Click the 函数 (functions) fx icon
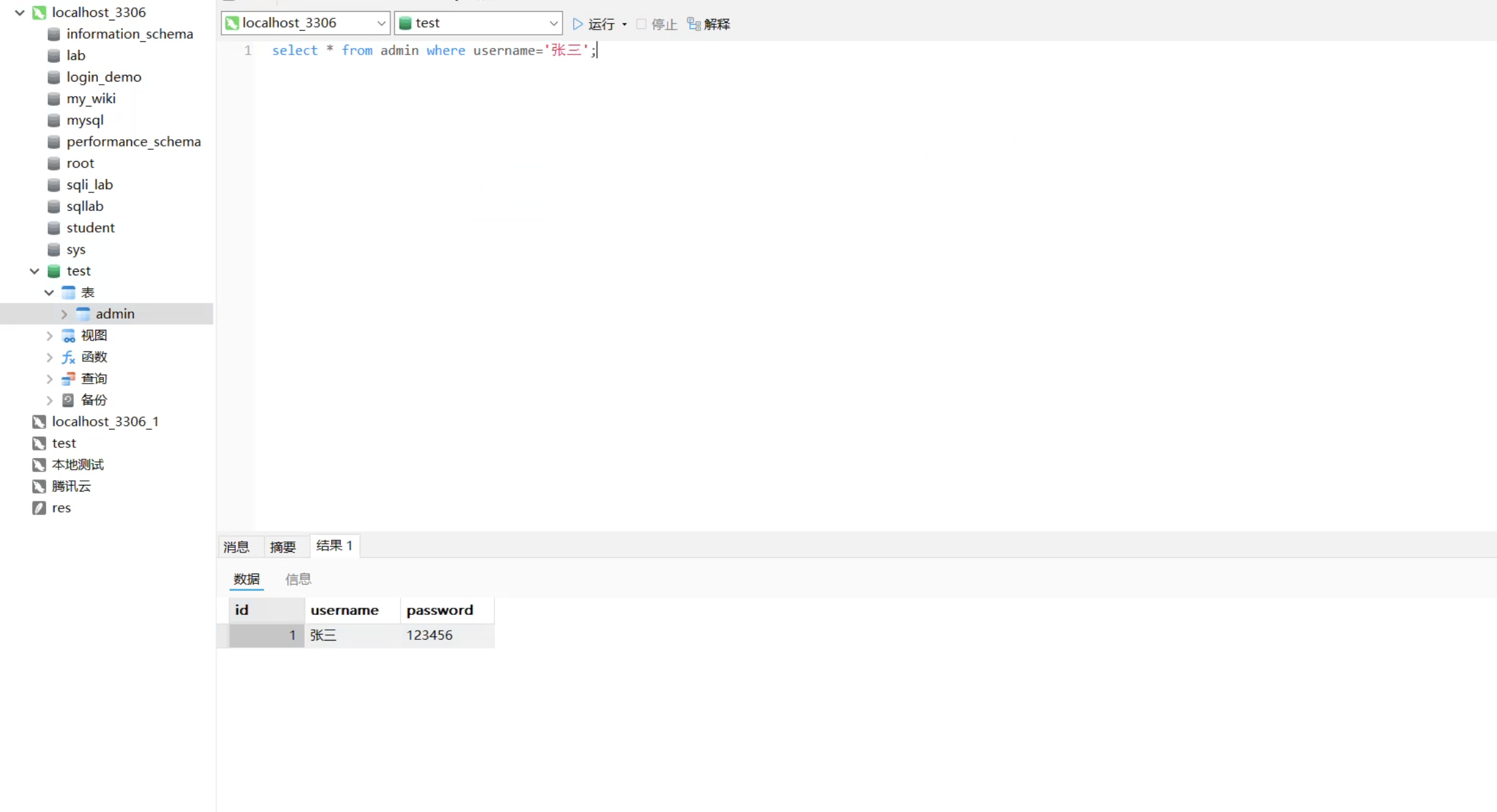The height and width of the screenshot is (812, 1497). [x=68, y=357]
